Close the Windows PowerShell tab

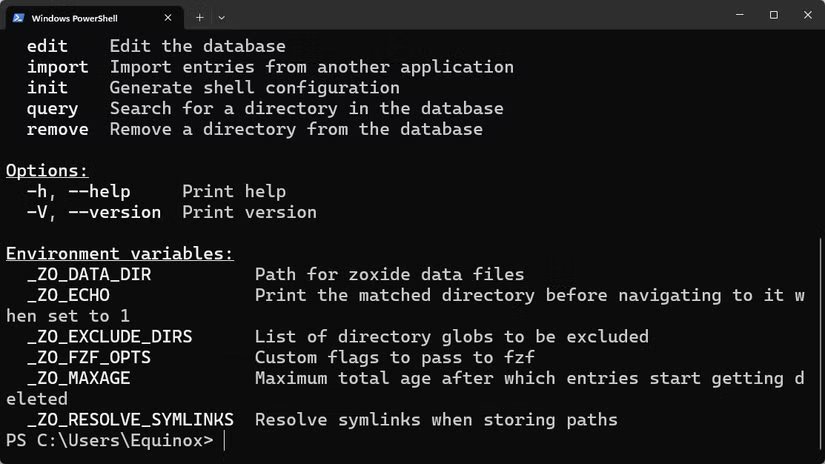(168, 18)
